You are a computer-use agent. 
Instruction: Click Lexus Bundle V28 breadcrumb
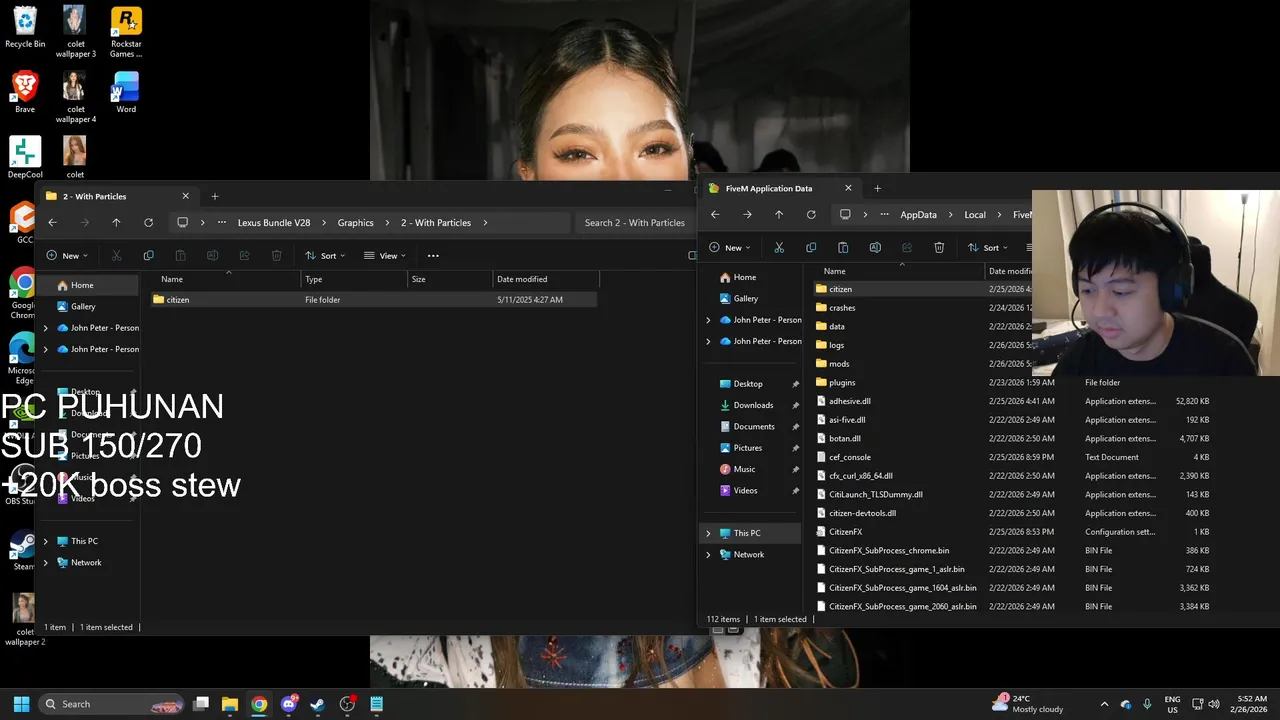tap(274, 223)
